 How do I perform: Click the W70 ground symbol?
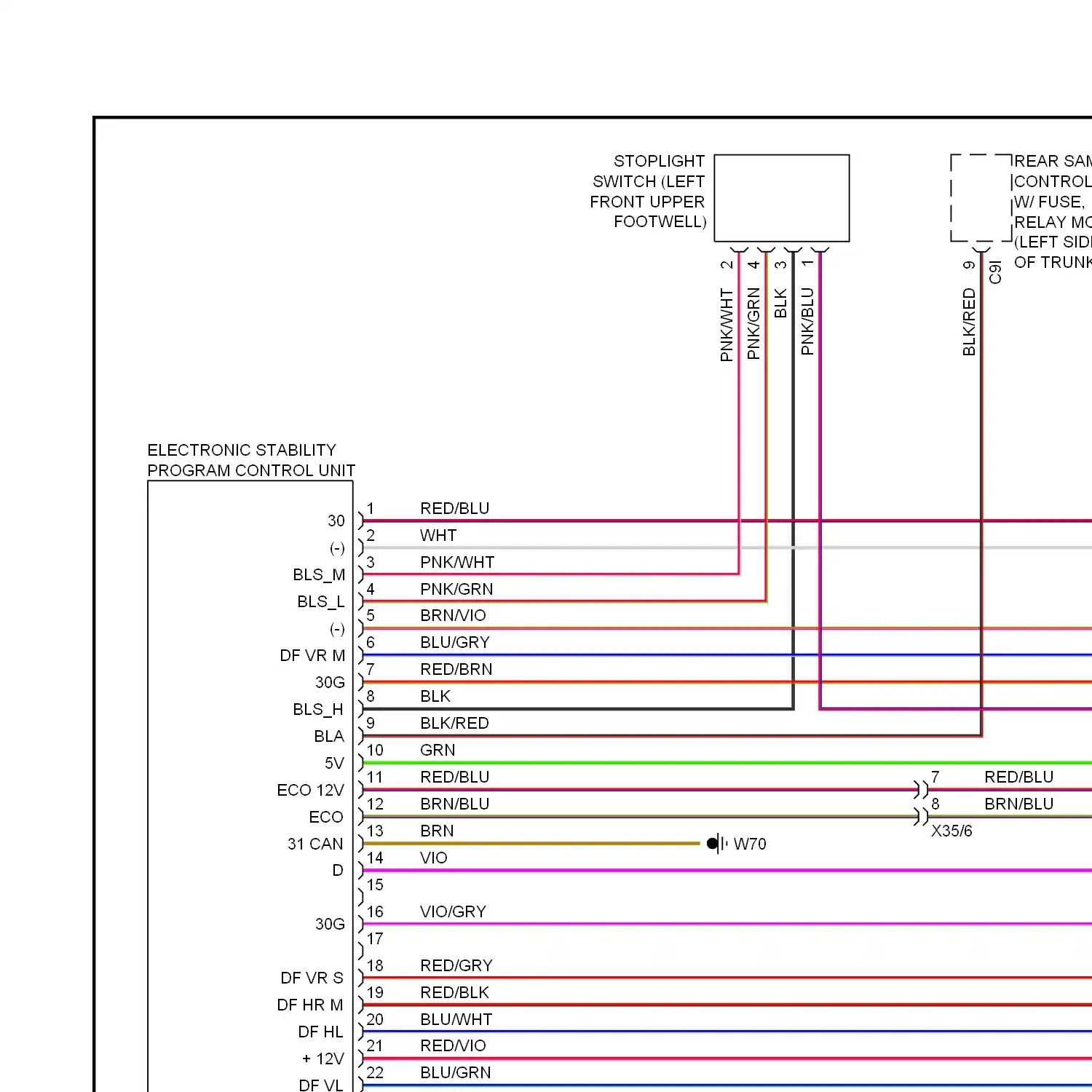click(x=717, y=844)
